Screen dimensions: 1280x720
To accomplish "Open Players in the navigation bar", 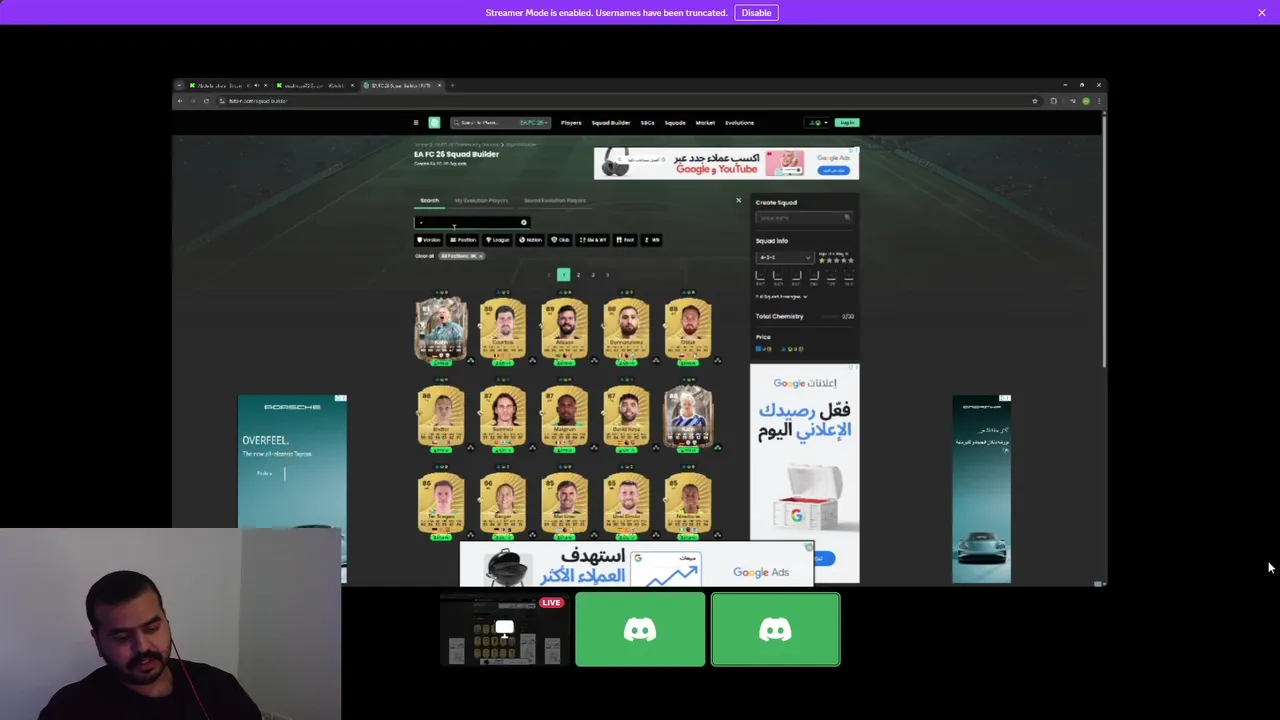I will point(571,123).
